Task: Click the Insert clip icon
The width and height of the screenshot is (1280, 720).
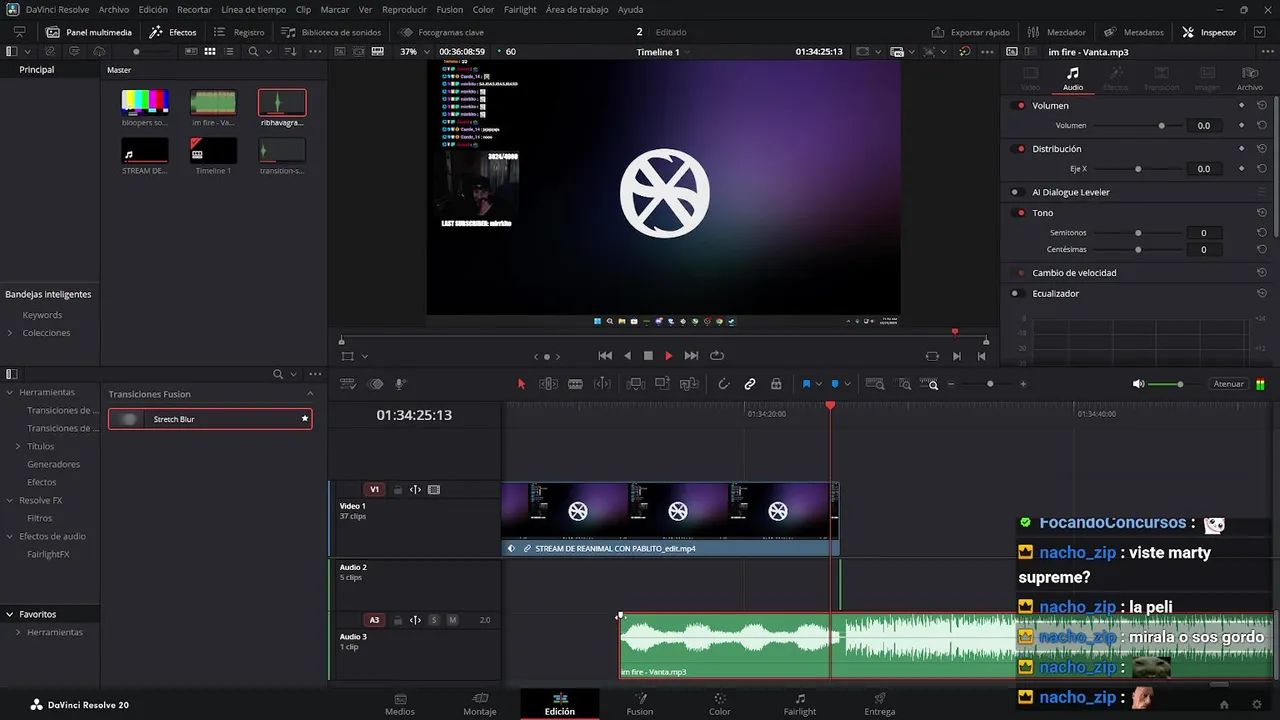Action: (x=636, y=384)
